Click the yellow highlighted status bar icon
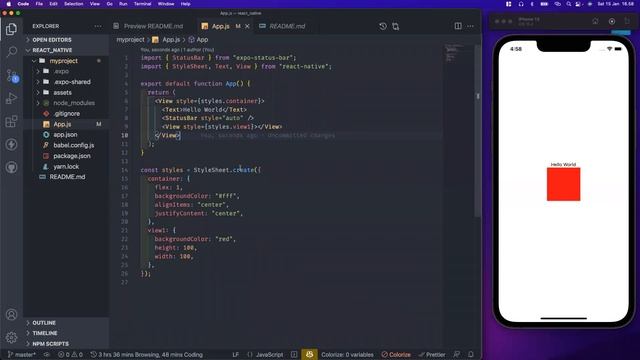Screen dimensions: 640x360 (x=309, y=354)
